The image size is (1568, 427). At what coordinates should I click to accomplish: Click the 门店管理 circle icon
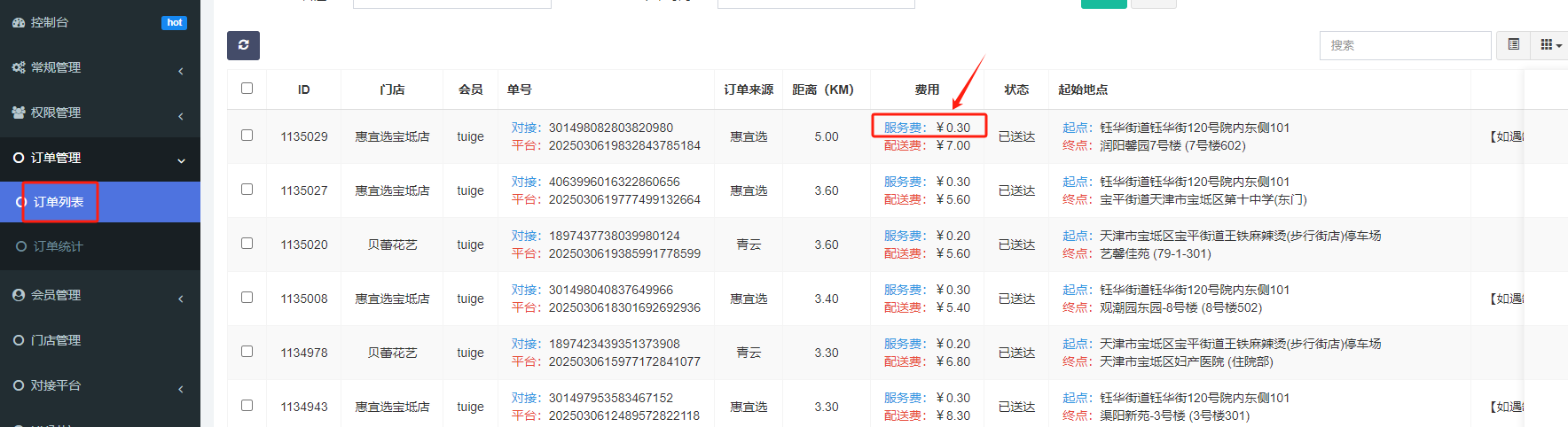(x=19, y=340)
